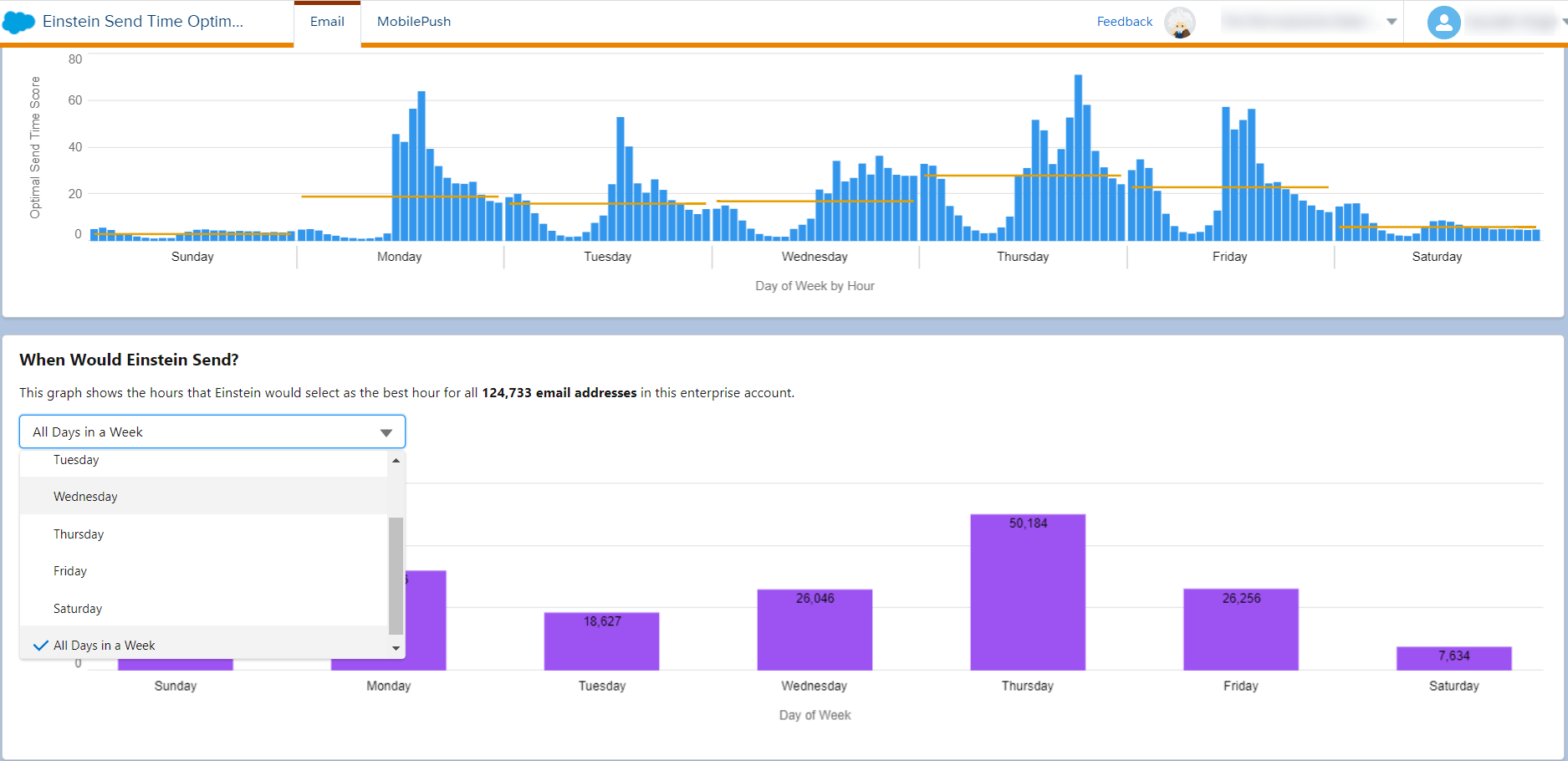The height and width of the screenshot is (761, 1568).
Task: Click the '124,733 email addresses' text
Action: (559, 393)
